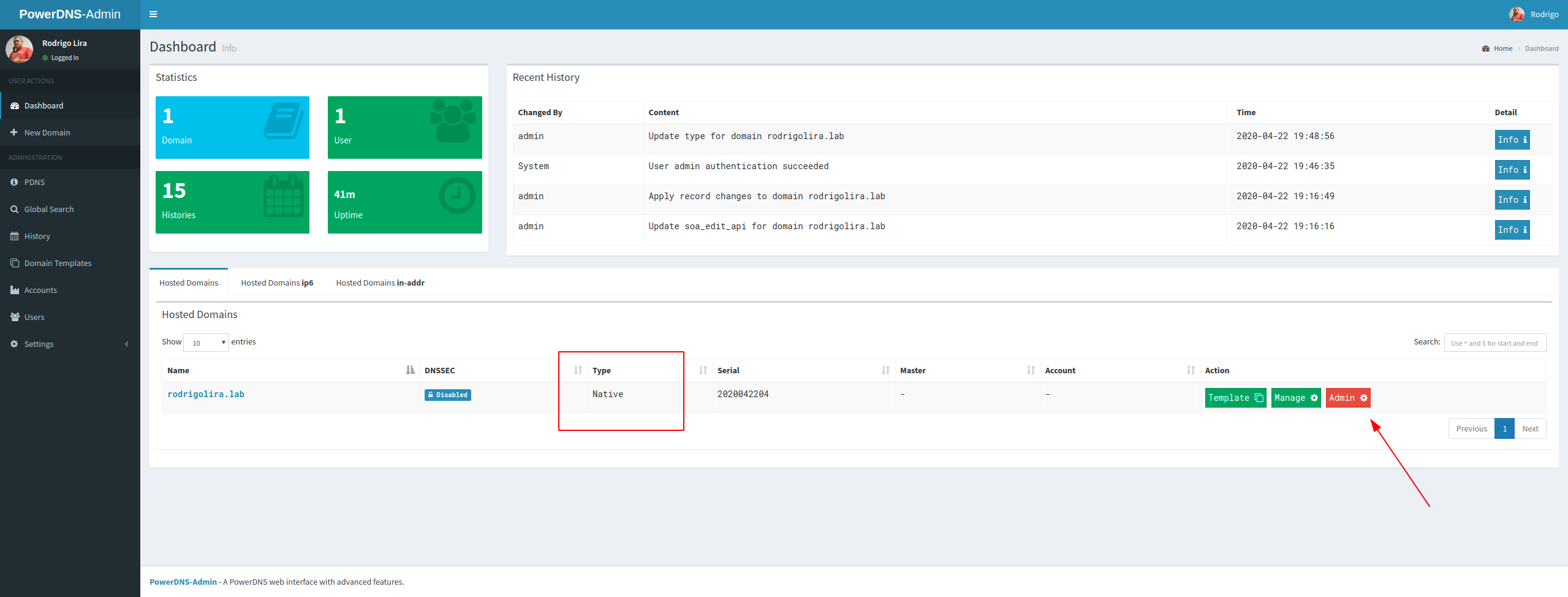Click the DNSSEC Disabled badge

point(447,395)
